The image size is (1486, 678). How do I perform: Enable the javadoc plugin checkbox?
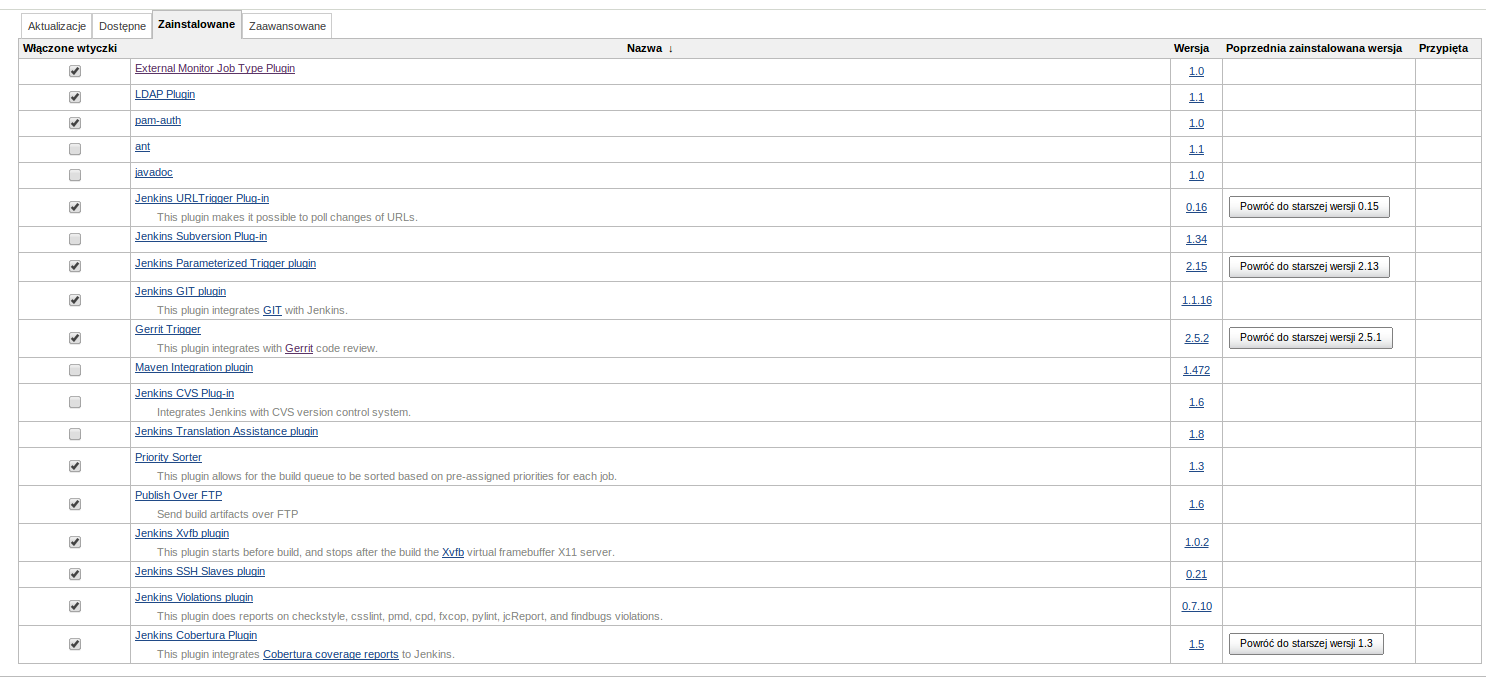coord(75,176)
